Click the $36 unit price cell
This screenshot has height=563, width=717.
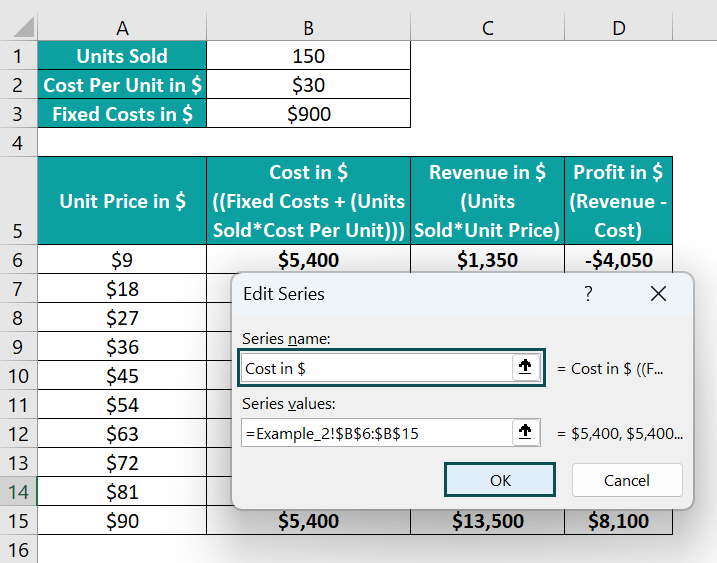(x=122, y=347)
